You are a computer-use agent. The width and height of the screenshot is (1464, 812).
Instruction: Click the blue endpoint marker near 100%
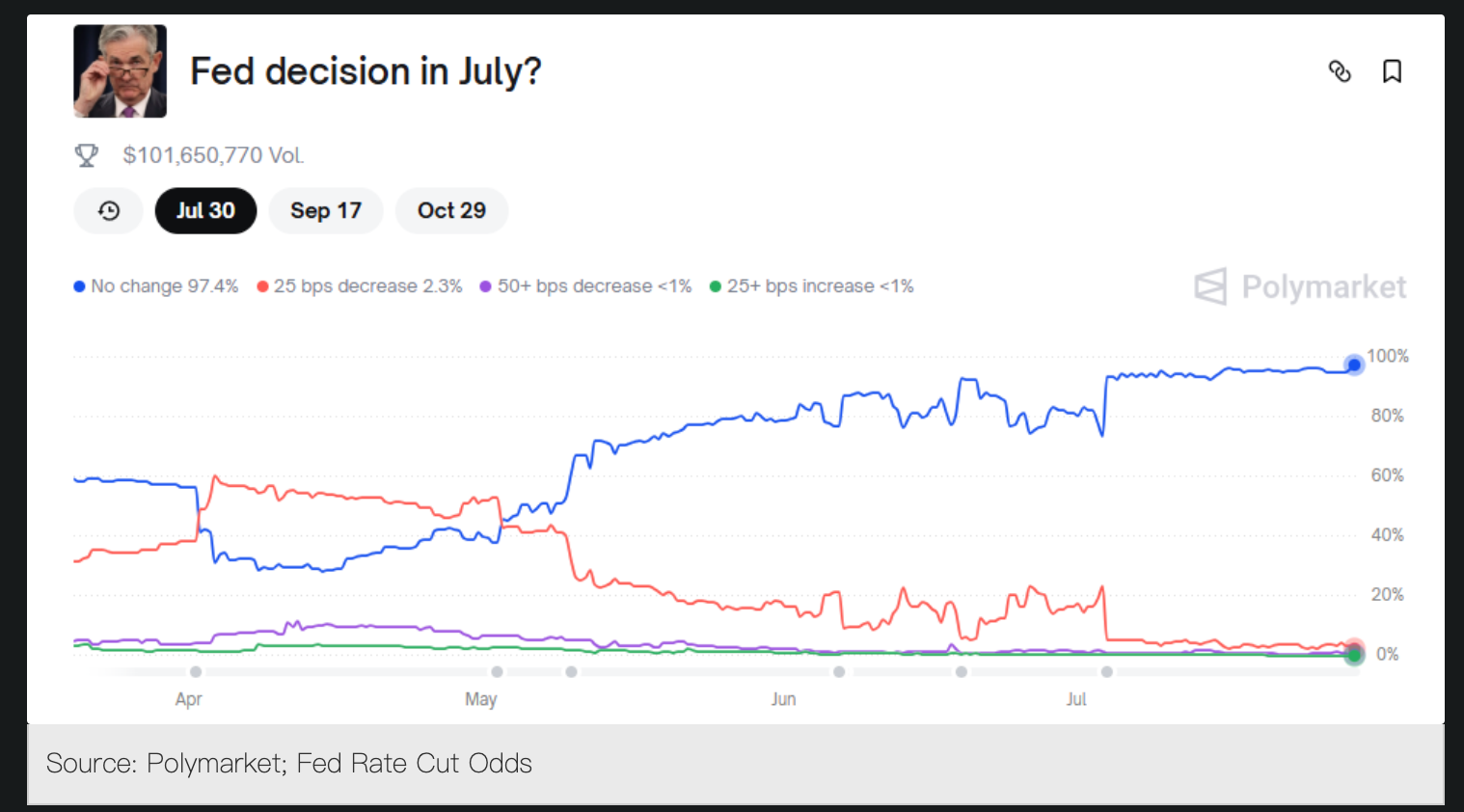[1354, 365]
